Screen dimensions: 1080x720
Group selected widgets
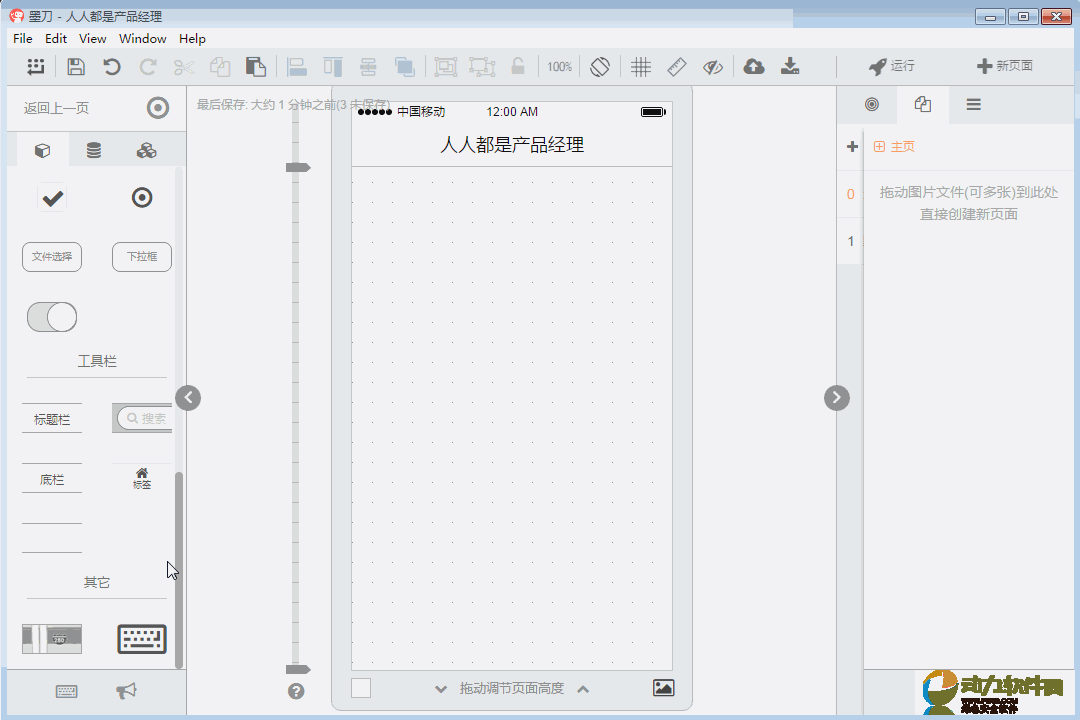coord(446,67)
